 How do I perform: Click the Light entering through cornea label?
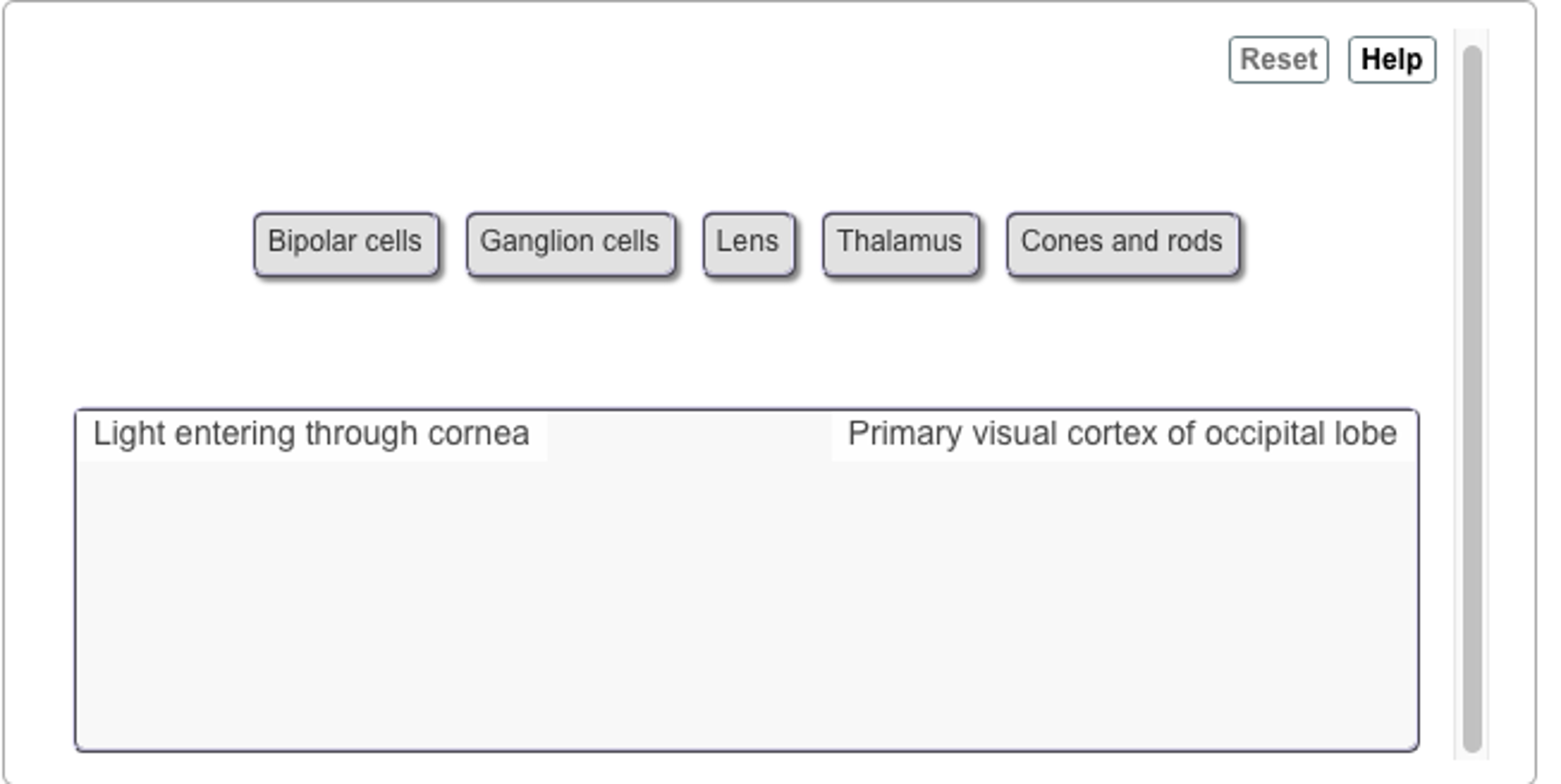pyautogui.click(x=311, y=434)
